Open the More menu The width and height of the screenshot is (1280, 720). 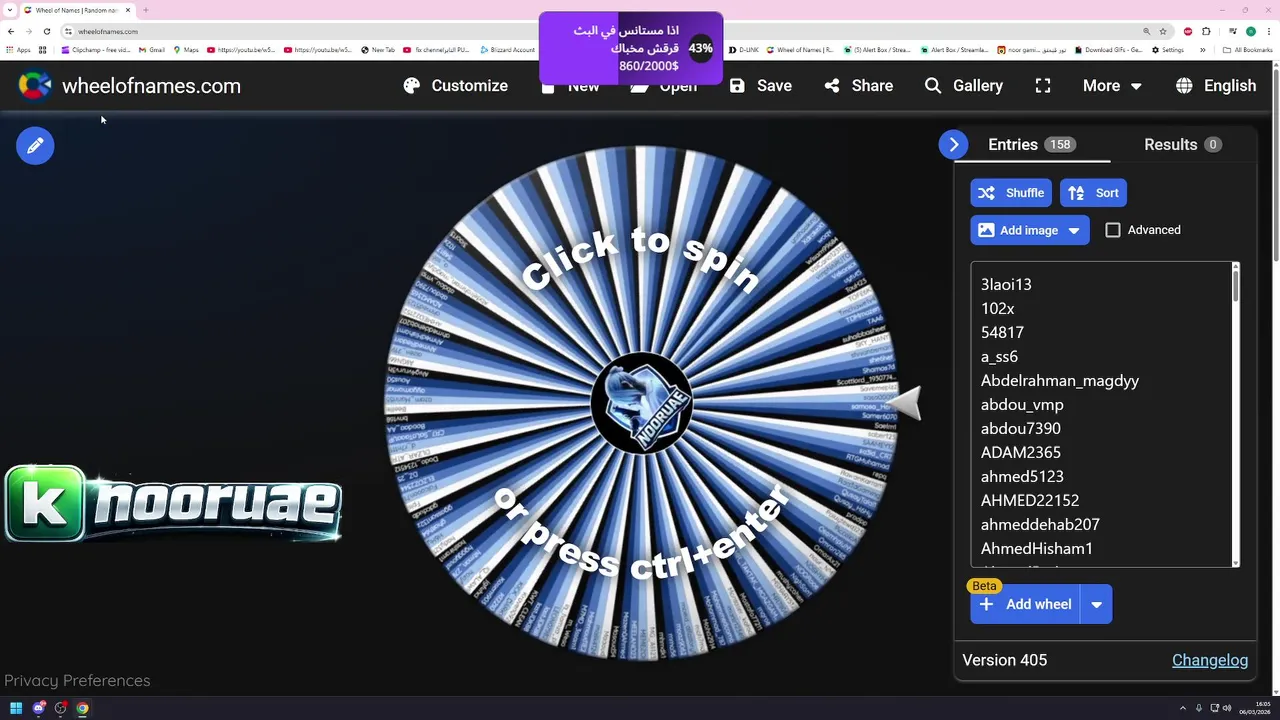1112,86
